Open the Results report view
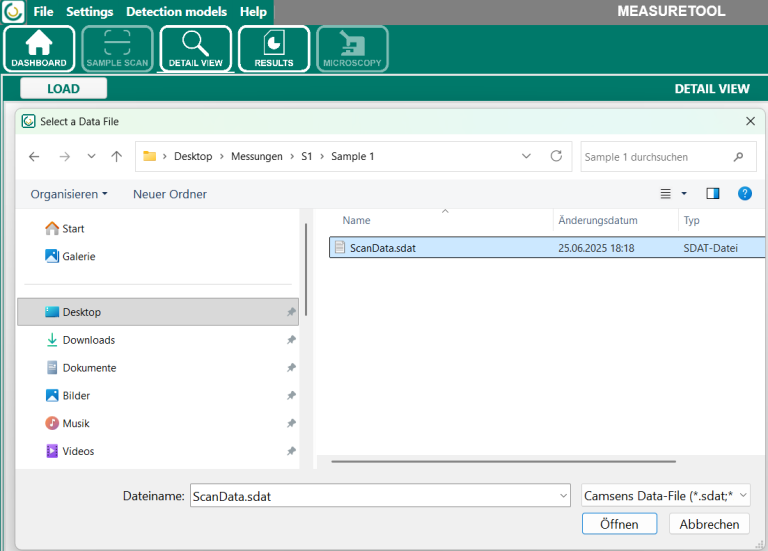768x551 pixels. [274, 48]
